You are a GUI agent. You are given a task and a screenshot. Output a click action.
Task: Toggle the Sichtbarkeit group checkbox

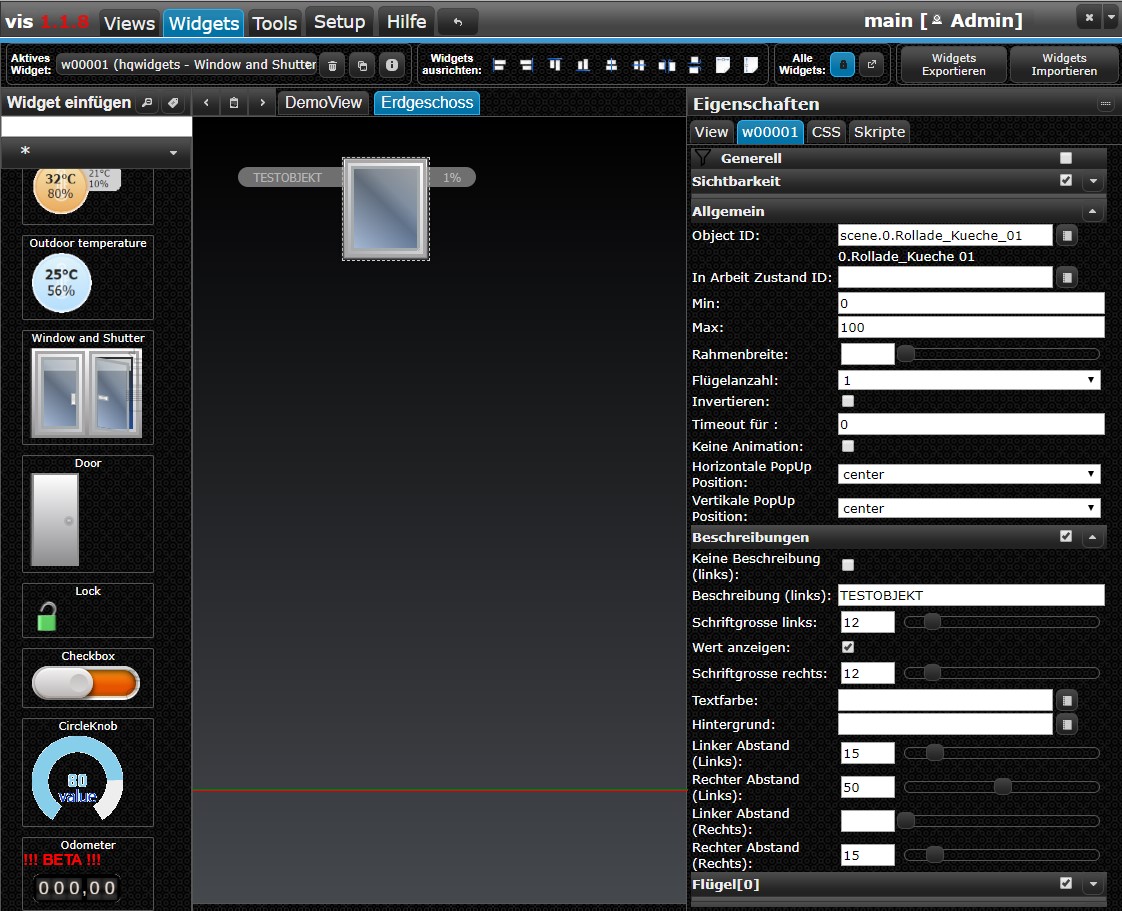point(1066,180)
